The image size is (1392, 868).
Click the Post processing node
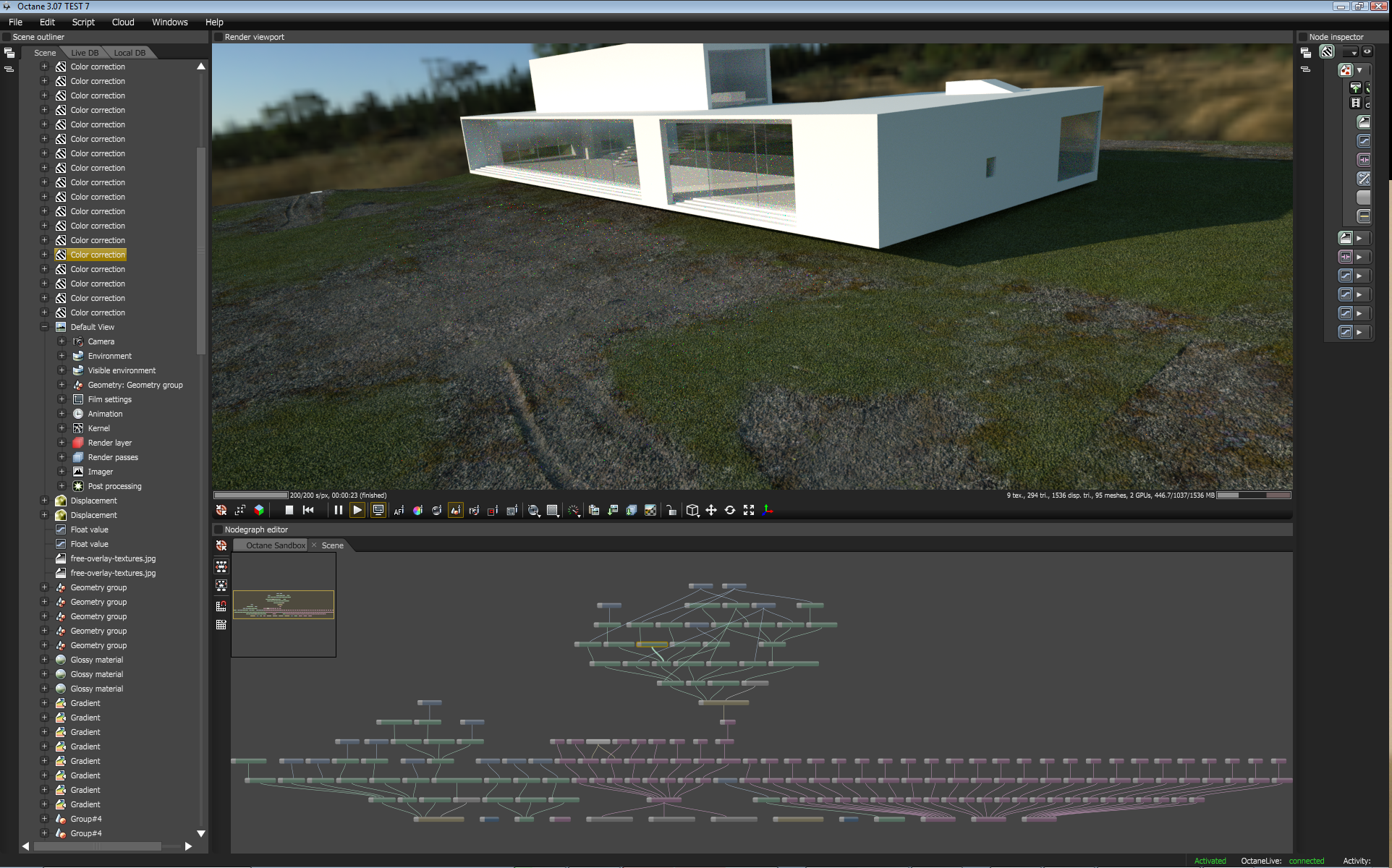[114, 486]
